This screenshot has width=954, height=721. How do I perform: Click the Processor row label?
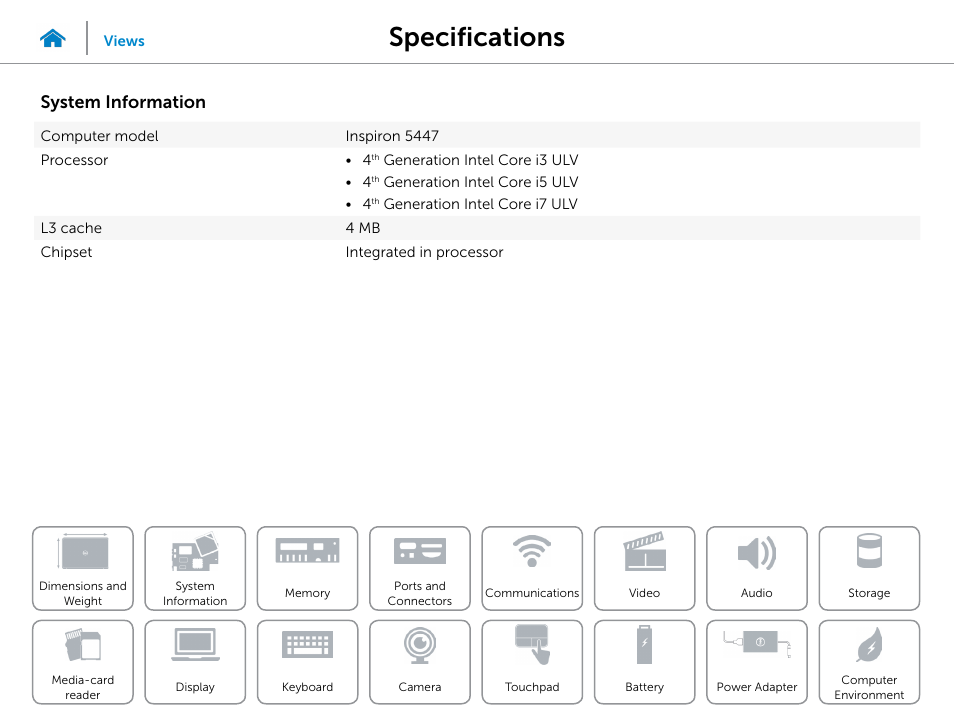coord(74,160)
